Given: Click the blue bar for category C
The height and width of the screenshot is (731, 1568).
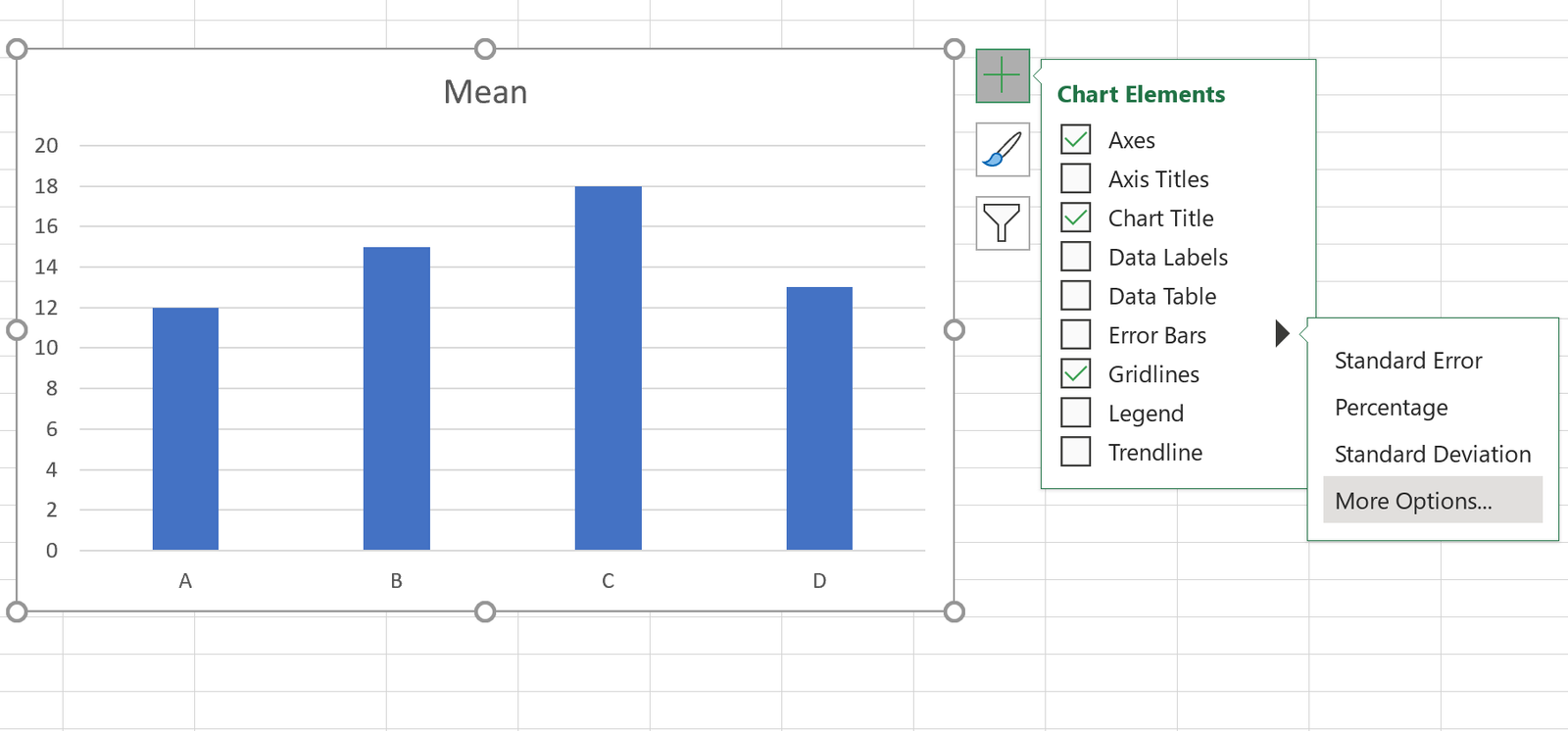Looking at the screenshot, I should point(608,372).
